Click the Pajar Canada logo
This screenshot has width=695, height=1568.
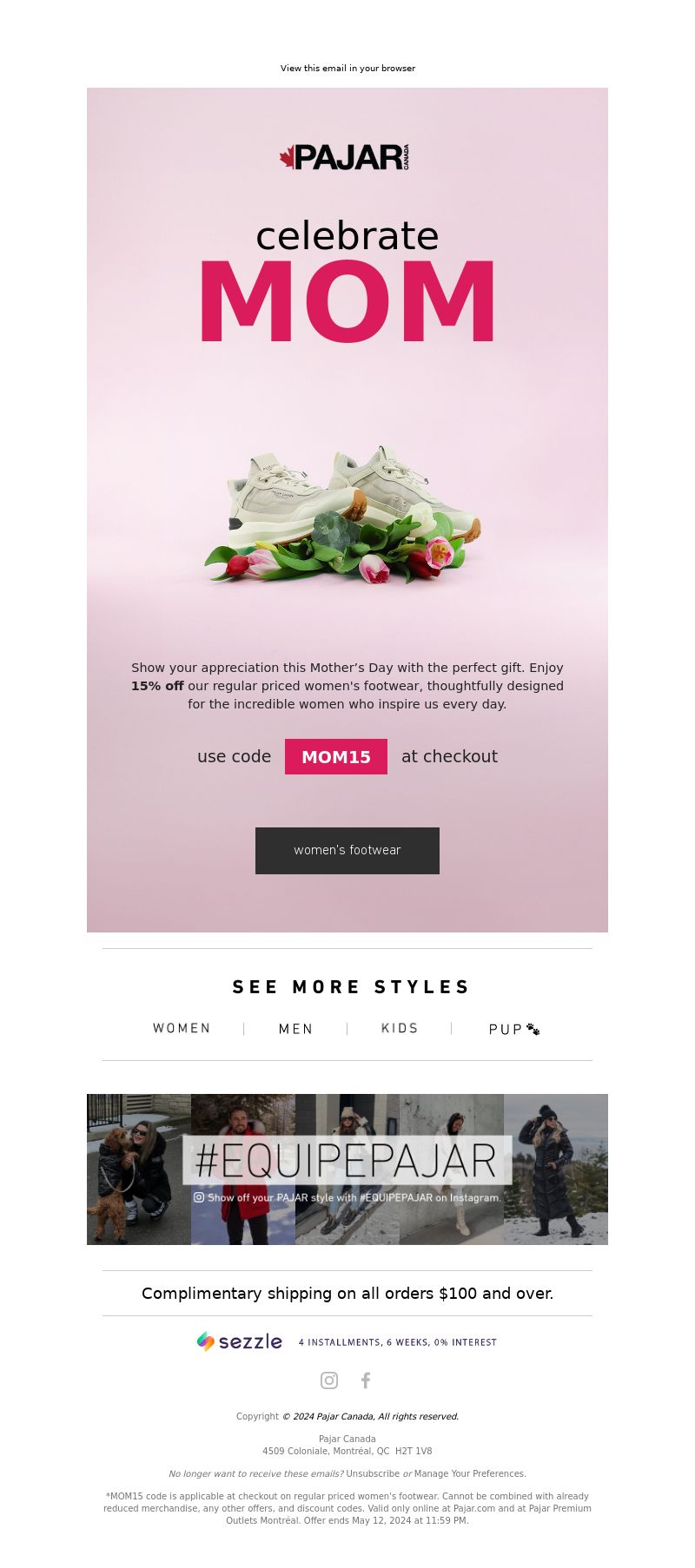(344, 157)
